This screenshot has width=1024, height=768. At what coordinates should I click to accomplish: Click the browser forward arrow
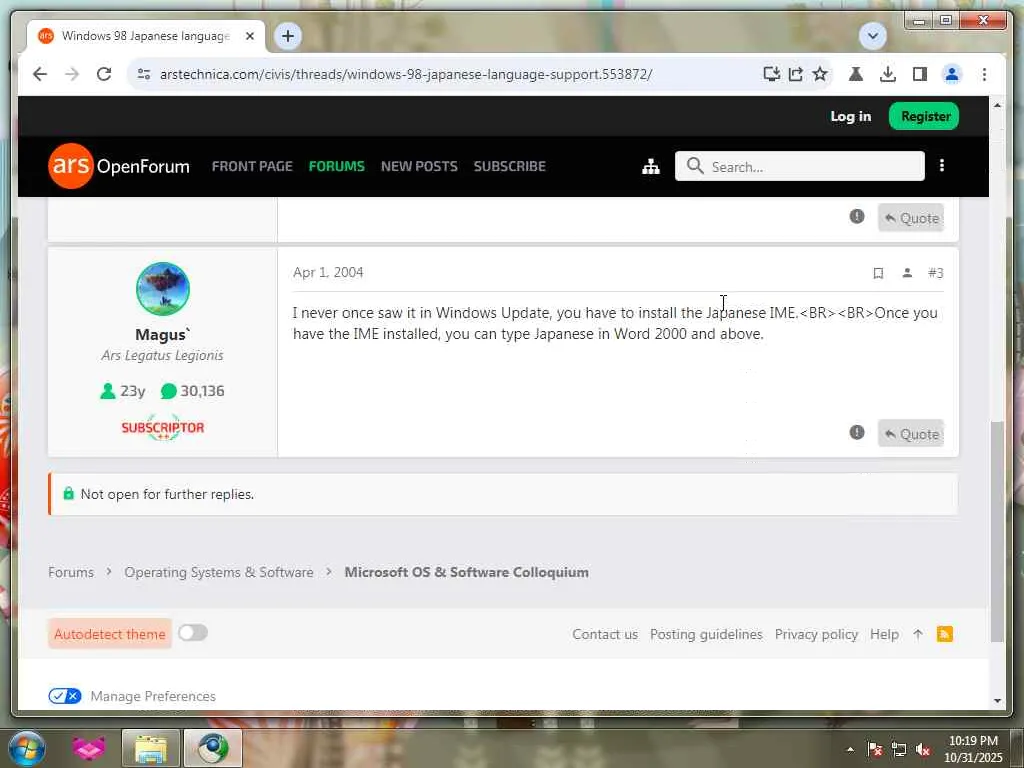click(72, 74)
